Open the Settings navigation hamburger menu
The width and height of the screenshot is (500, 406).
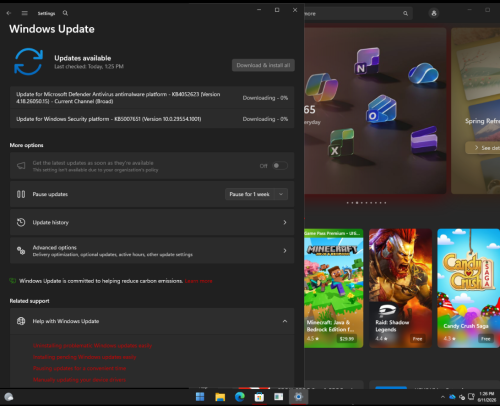tap(24, 13)
